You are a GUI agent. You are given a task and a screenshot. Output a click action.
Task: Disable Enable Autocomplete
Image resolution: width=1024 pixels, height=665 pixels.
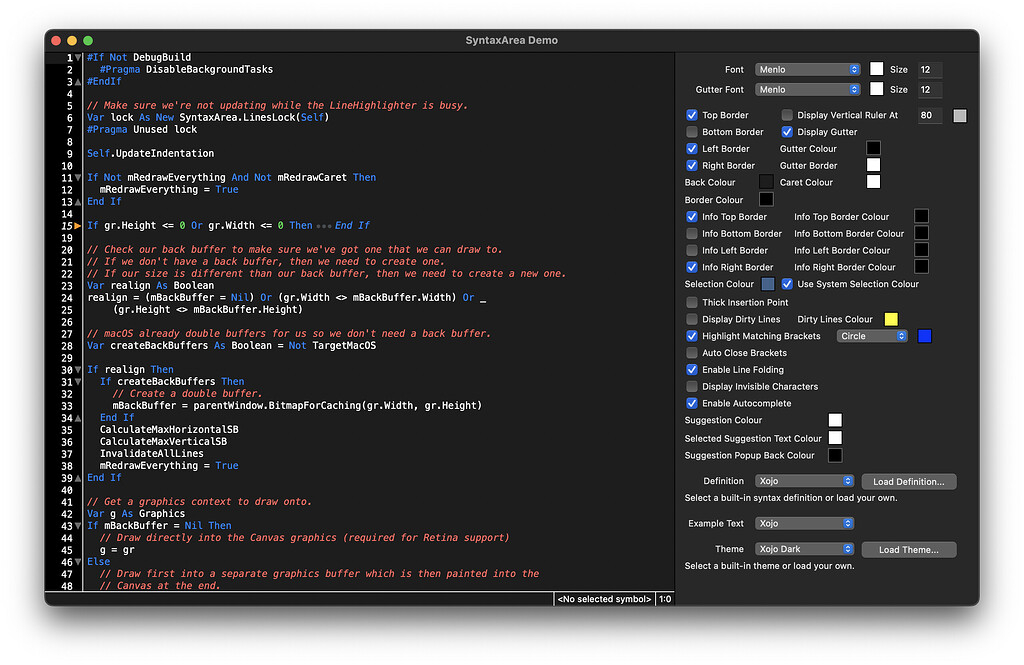coord(692,403)
